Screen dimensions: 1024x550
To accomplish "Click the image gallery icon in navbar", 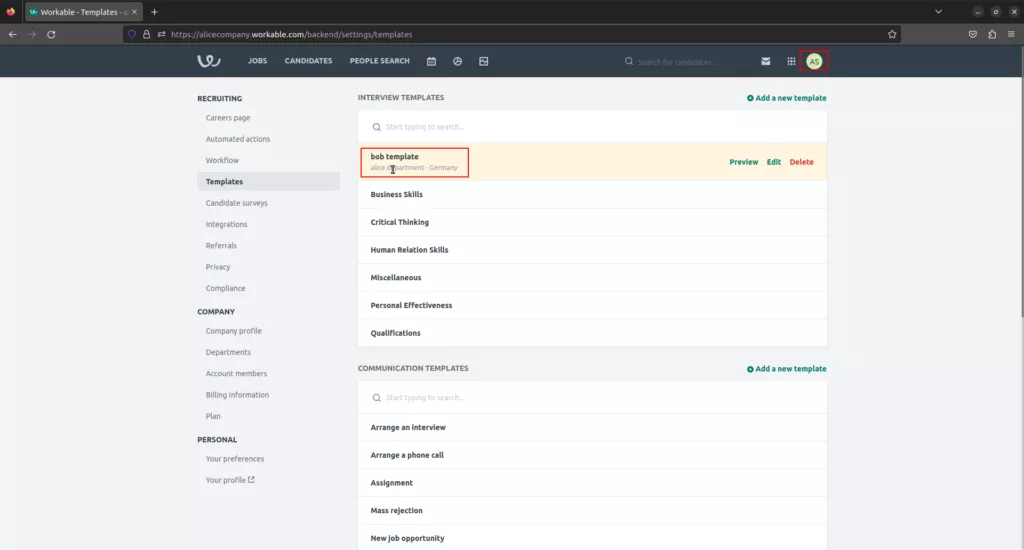I will 484,61.
